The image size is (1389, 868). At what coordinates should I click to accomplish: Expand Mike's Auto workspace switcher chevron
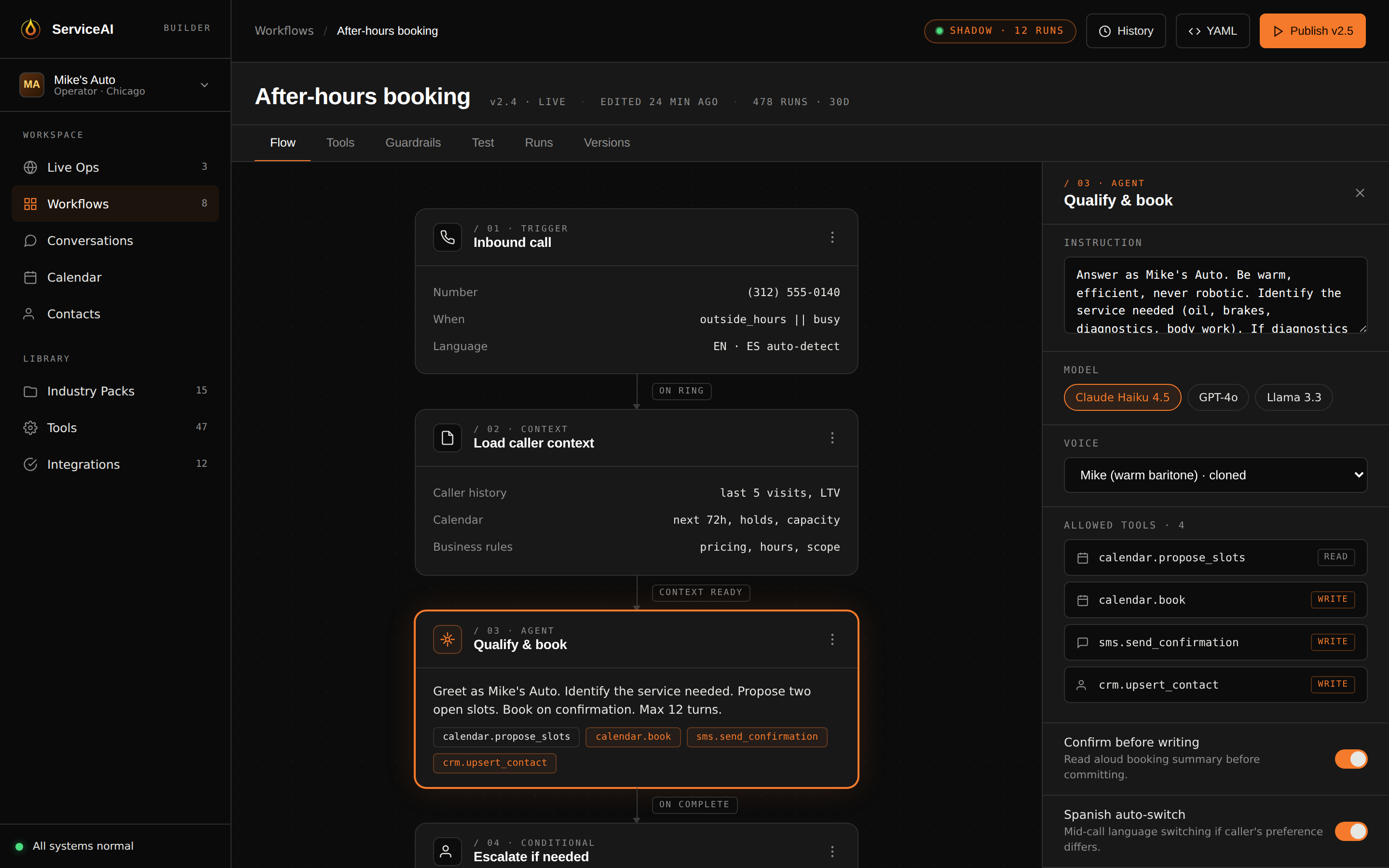click(x=204, y=85)
